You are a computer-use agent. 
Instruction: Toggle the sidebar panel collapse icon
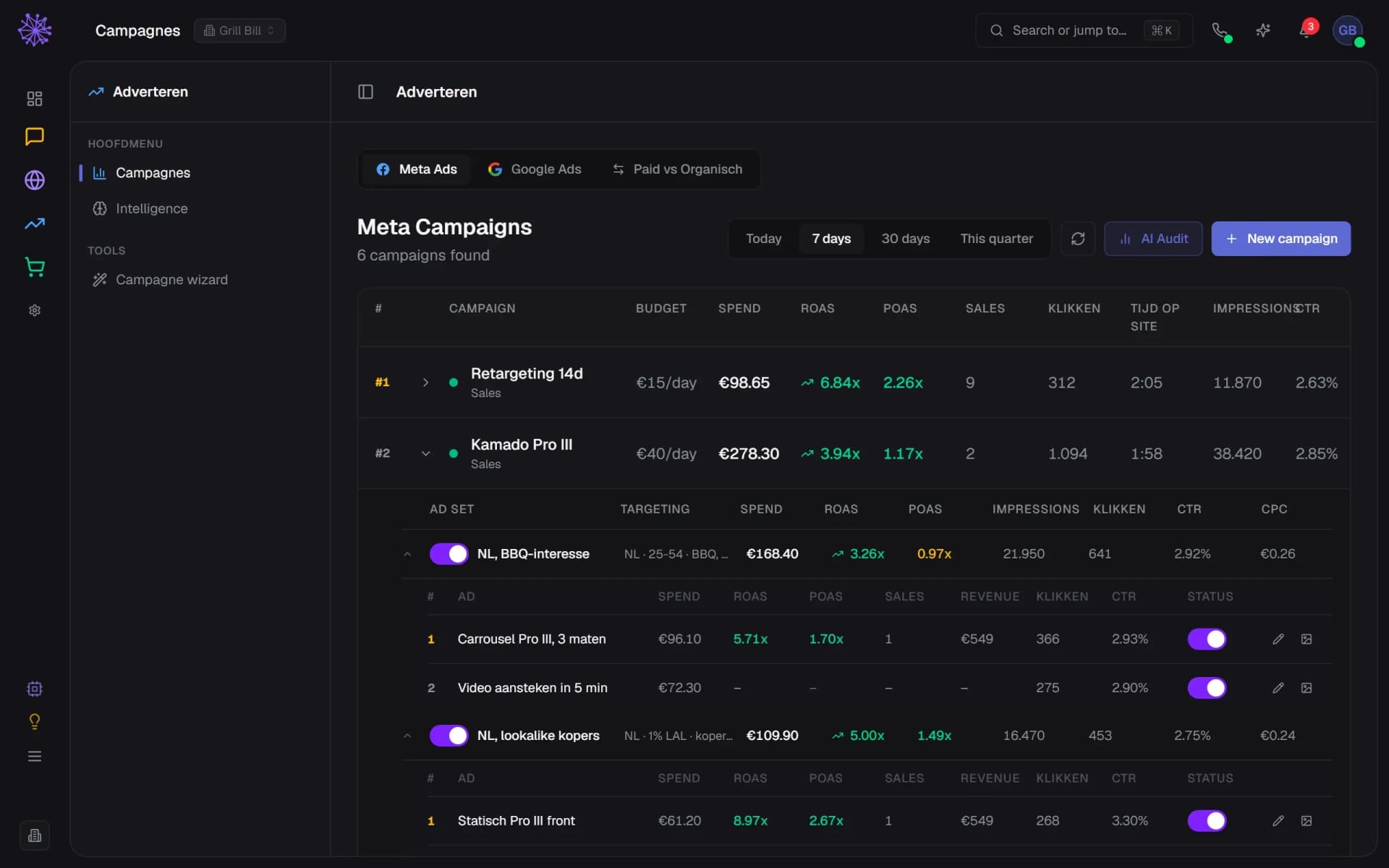[x=366, y=92]
